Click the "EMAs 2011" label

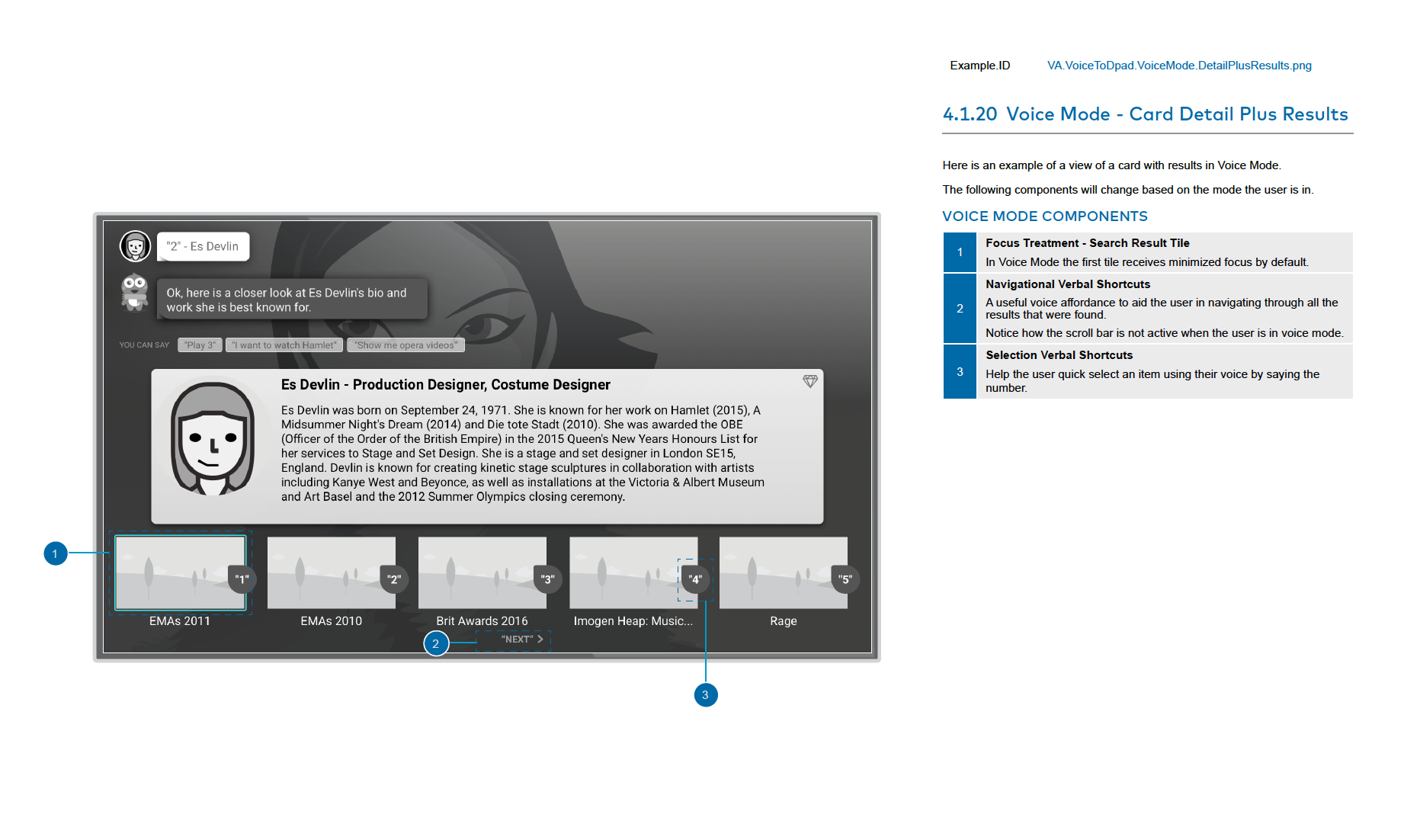180,621
